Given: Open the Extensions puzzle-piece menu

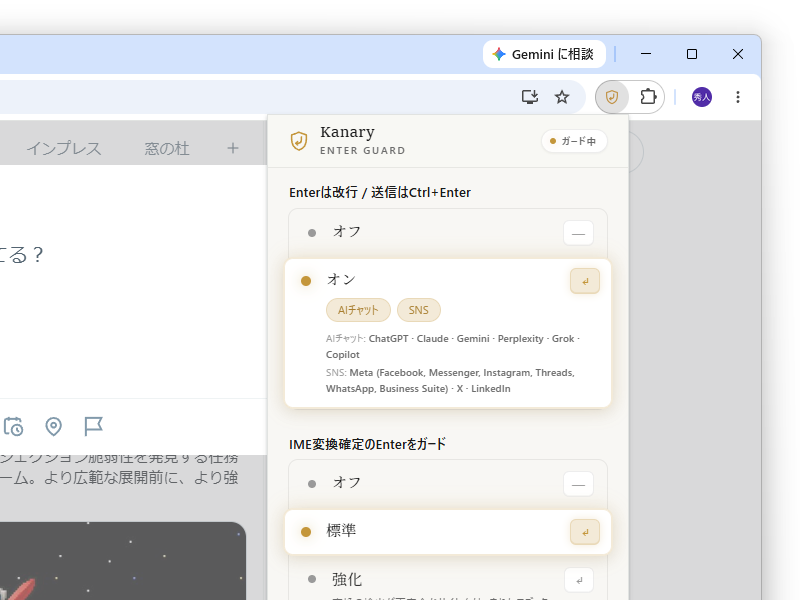Looking at the screenshot, I should [x=648, y=96].
